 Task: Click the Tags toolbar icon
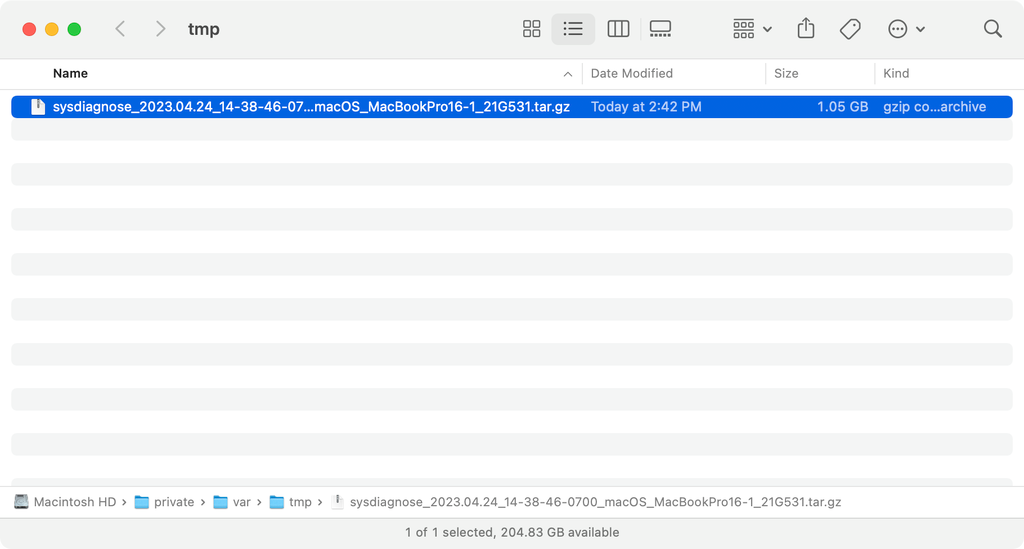point(850,29)
